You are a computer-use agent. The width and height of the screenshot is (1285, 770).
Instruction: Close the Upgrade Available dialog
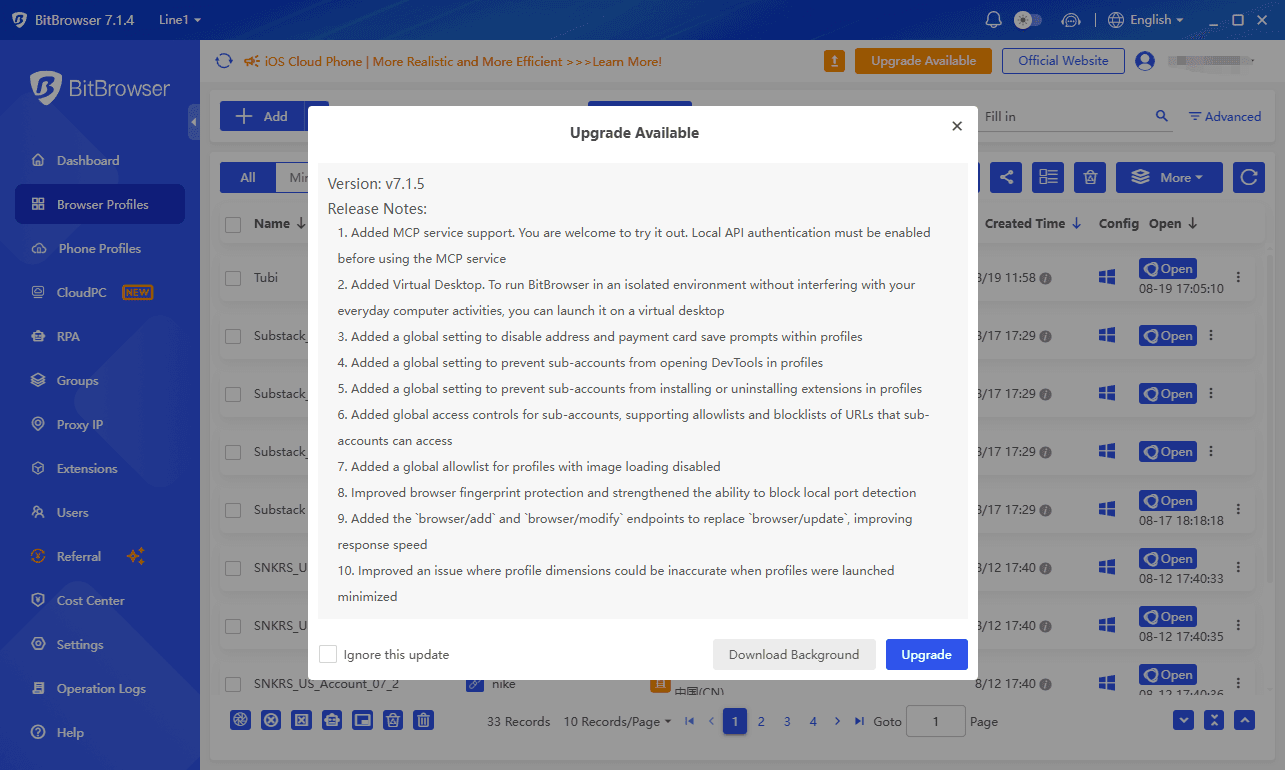[x=957, y=126]
